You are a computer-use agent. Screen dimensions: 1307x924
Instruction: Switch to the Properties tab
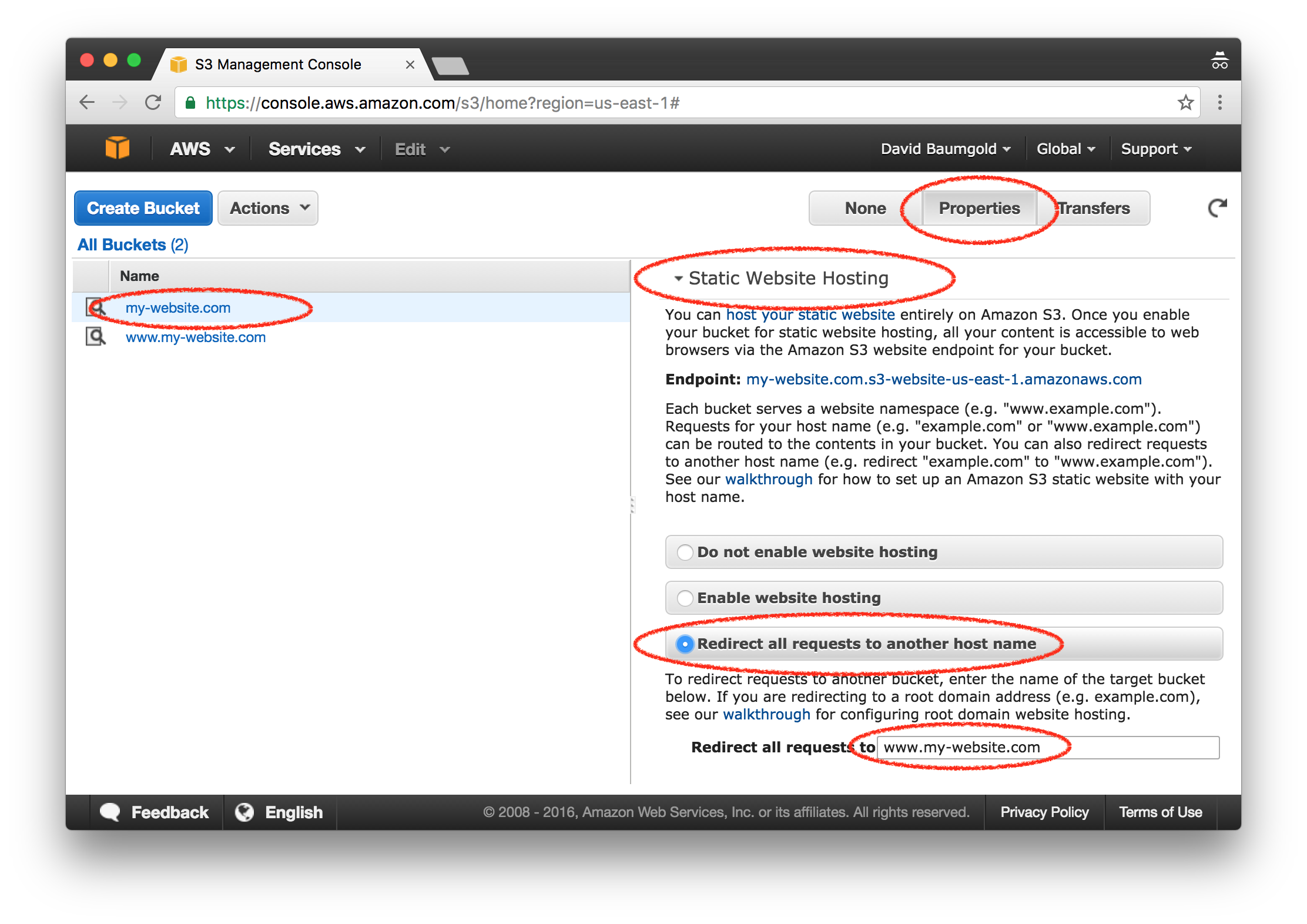(x=979, y=207)
